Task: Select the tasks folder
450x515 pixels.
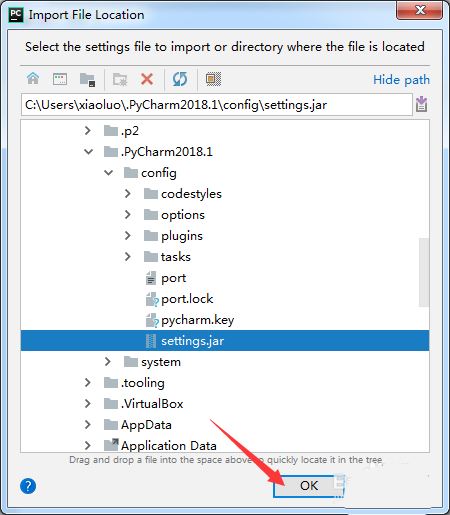Action: point(176,257)
